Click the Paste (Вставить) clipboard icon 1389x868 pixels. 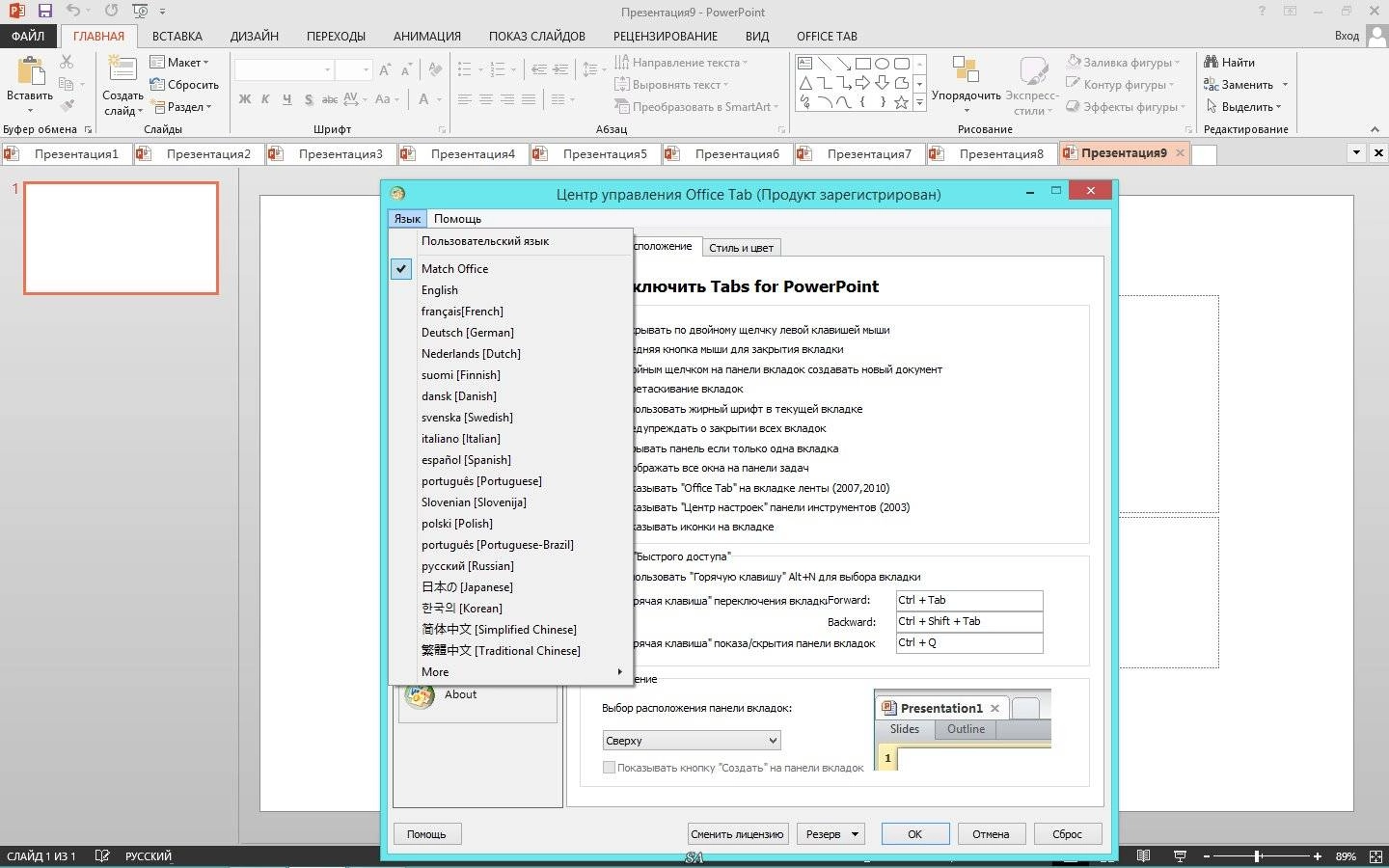pyautogui.click(x=30, y=72)
